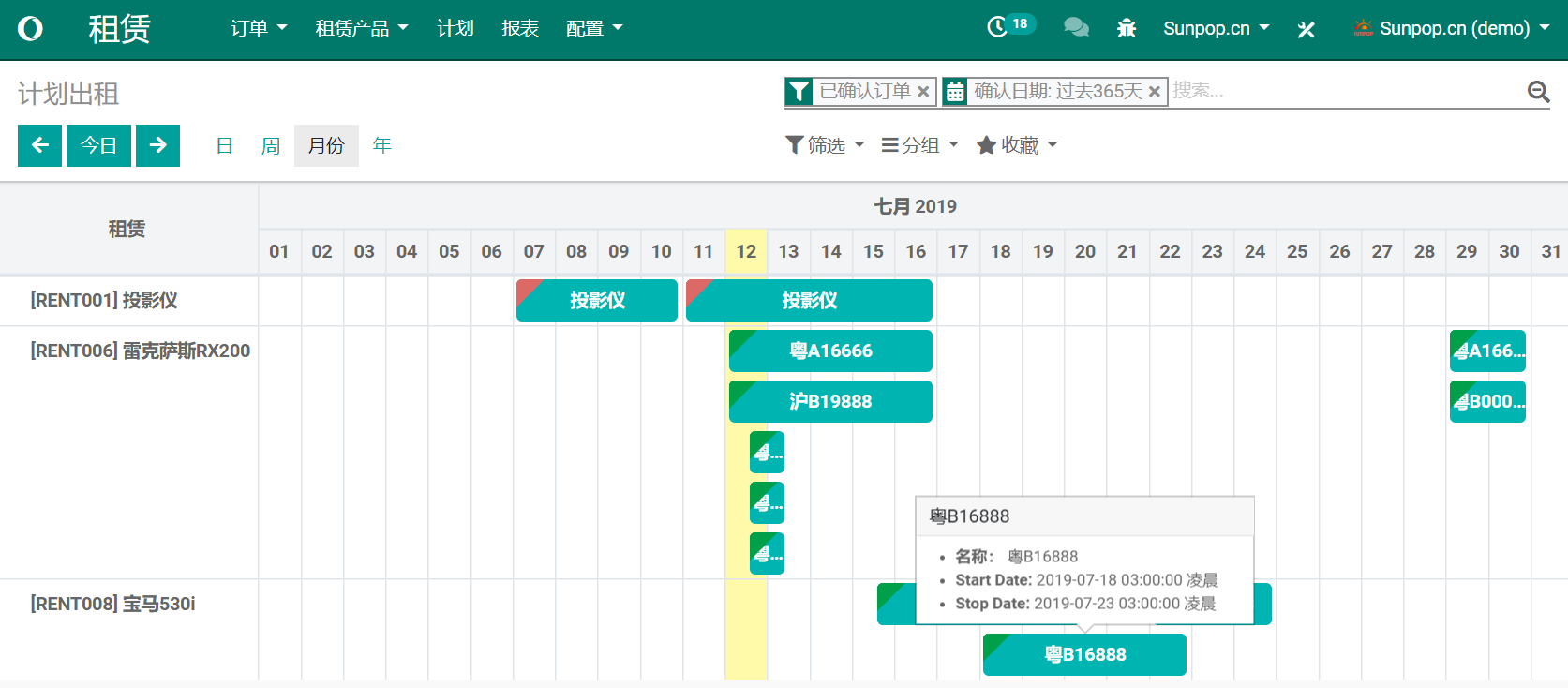Click the 今日 button
The height and width of the screenshot is (688, 1568).
(98, 145)
